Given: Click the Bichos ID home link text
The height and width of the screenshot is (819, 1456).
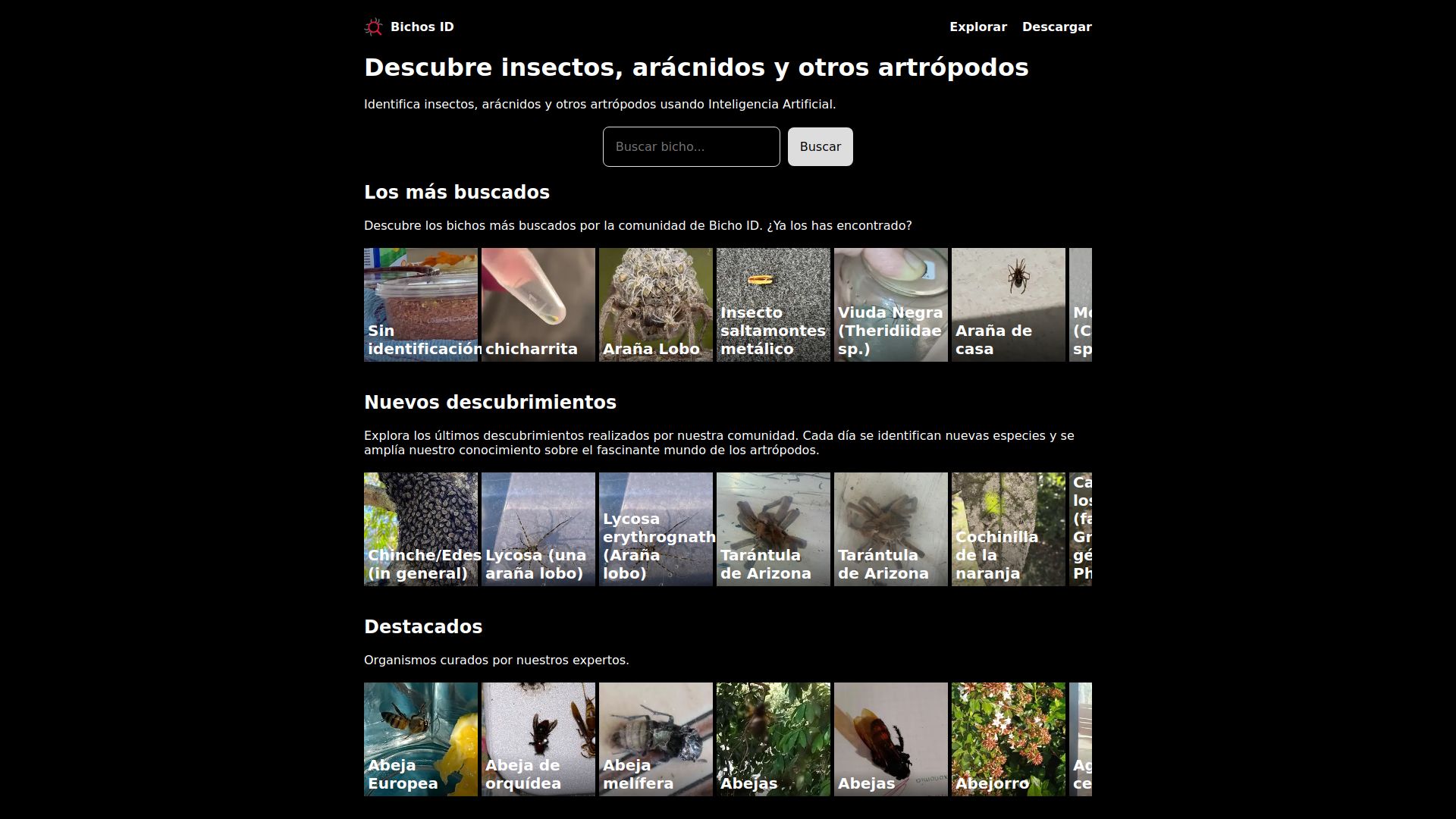Looking at the screenshot, I should coord(422,27).
